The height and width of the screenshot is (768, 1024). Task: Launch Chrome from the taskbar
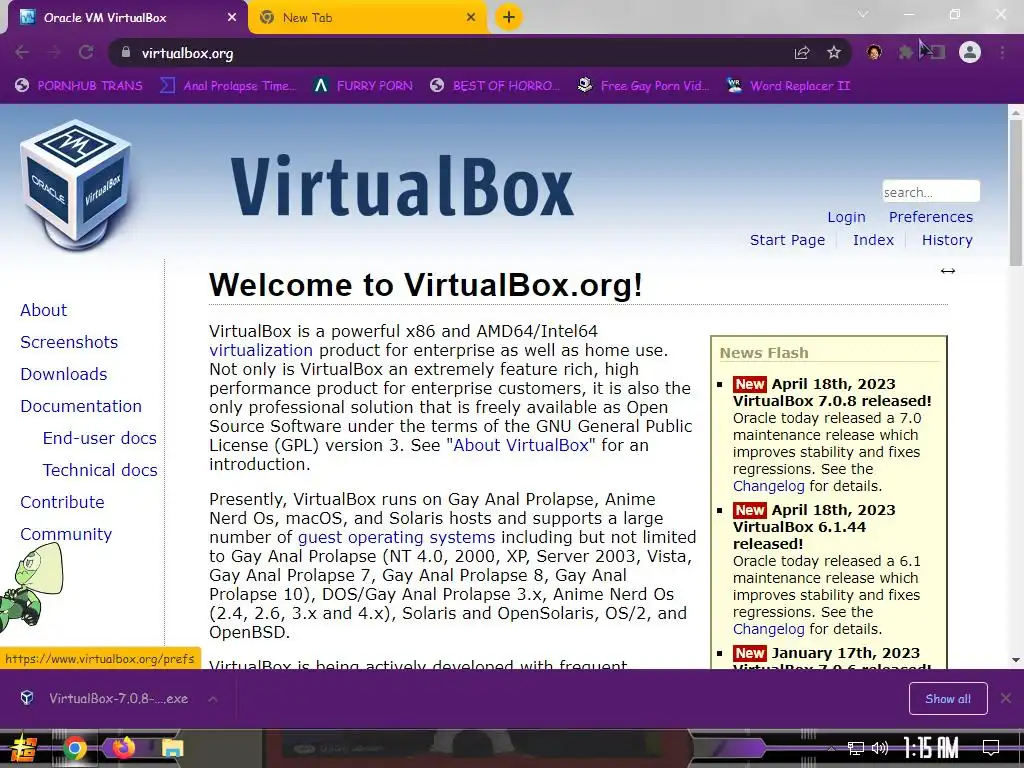75,748
